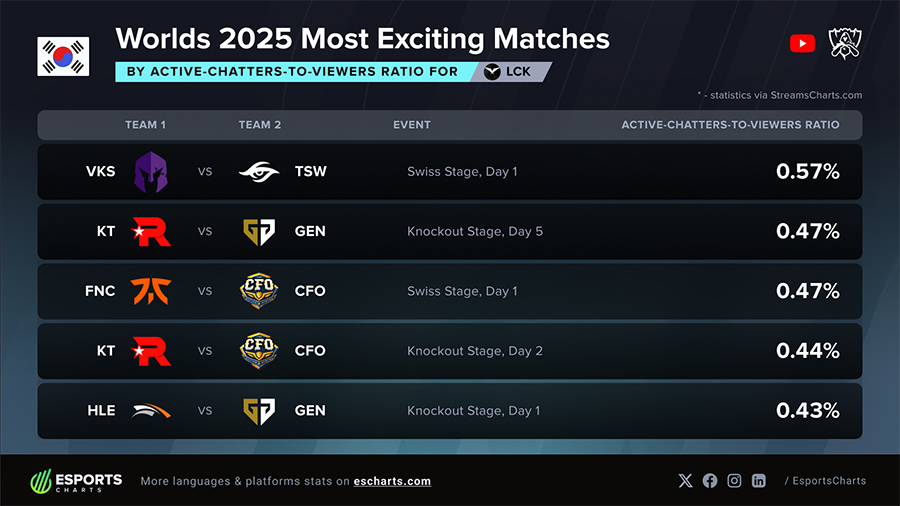Image resolution: width=900 pixels, height=506 pixels.
Task: Open the escharts.com link
Action: [392, 481]
